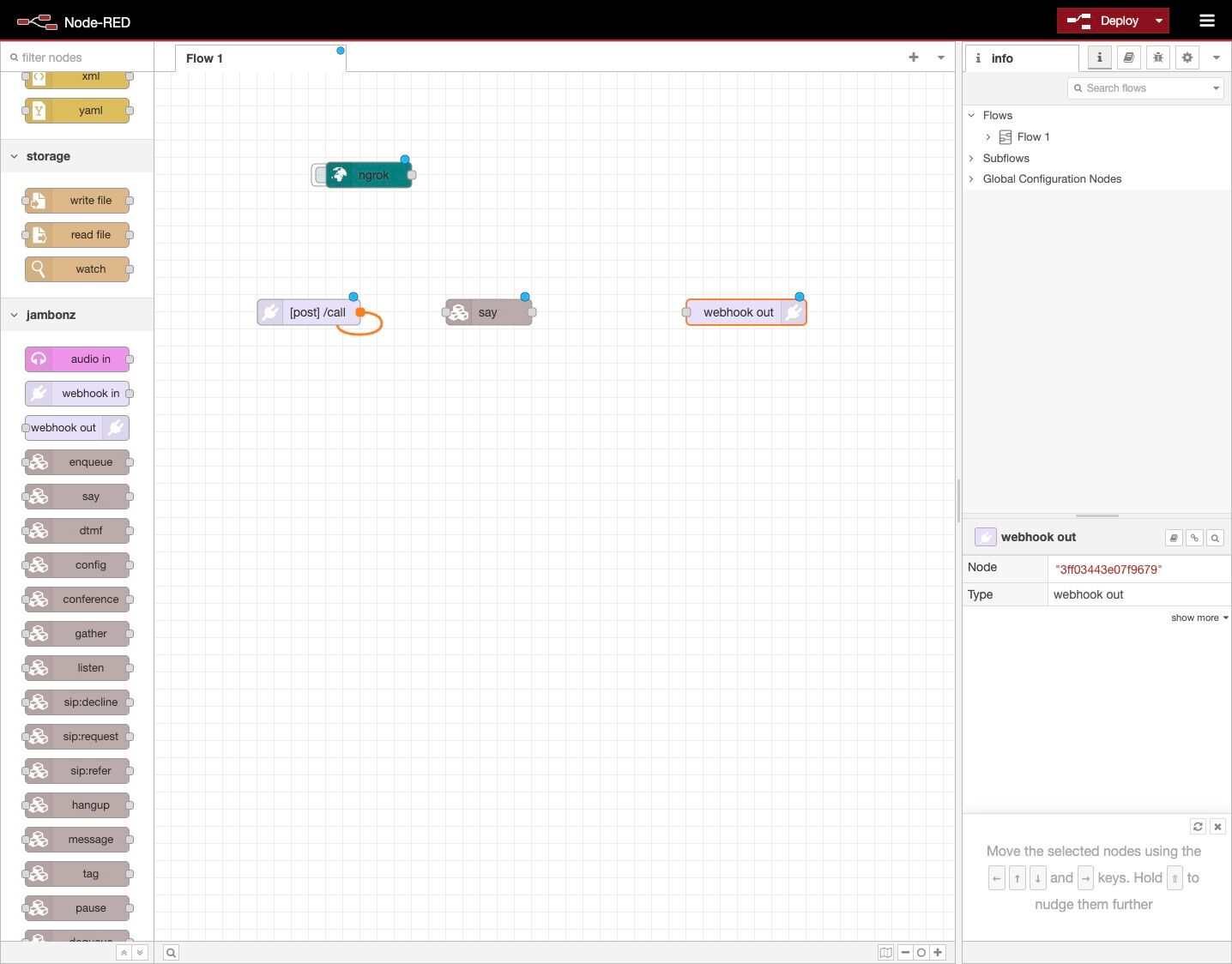This screenshot has height=964, width=1232.
Task: Expand show more node properties
Action: point(1199,618)
